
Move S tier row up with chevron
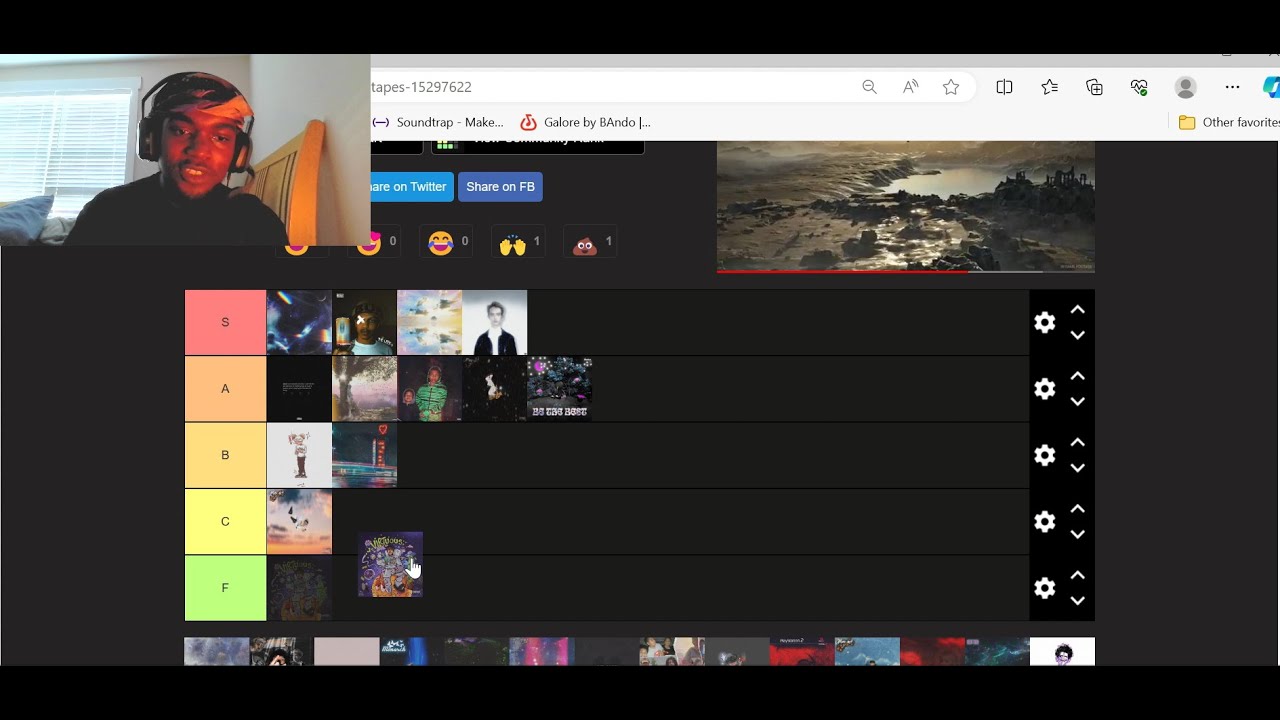point(1077,310)
